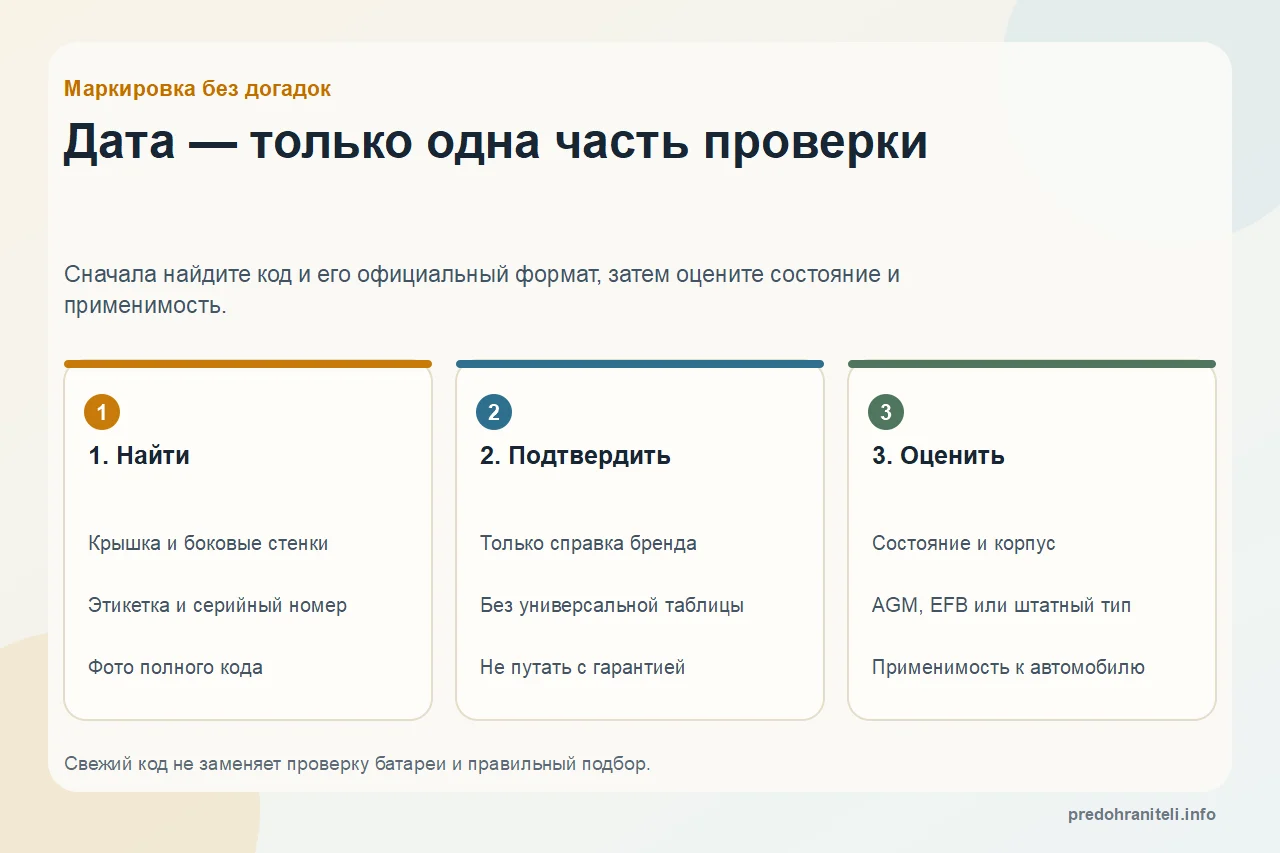This screenshot has height=853, width=1280.
Task: Click the orange step 1 circle badge
Action: tap(102, 412)
